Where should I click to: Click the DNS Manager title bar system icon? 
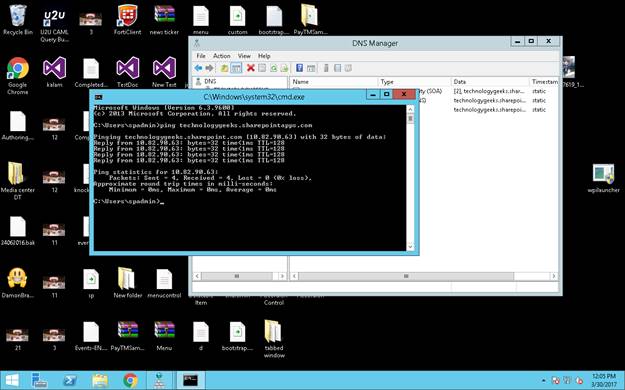[x=197, y=43]
